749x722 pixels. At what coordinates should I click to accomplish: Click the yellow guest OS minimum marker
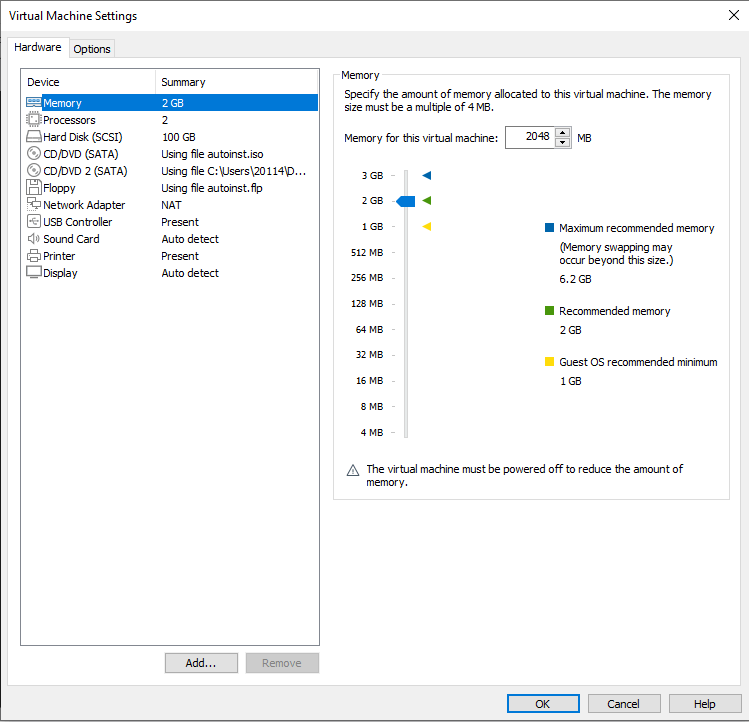pyautogui.click(x=427, y=226)
